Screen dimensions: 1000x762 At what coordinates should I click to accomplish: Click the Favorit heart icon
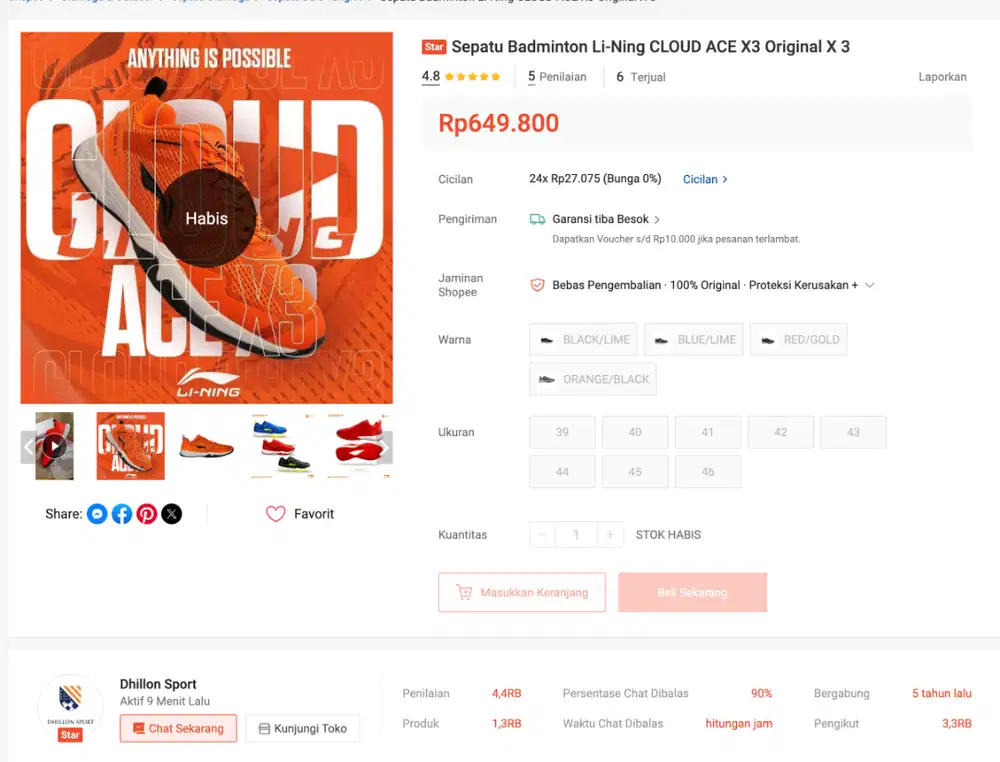click(276, 514)
